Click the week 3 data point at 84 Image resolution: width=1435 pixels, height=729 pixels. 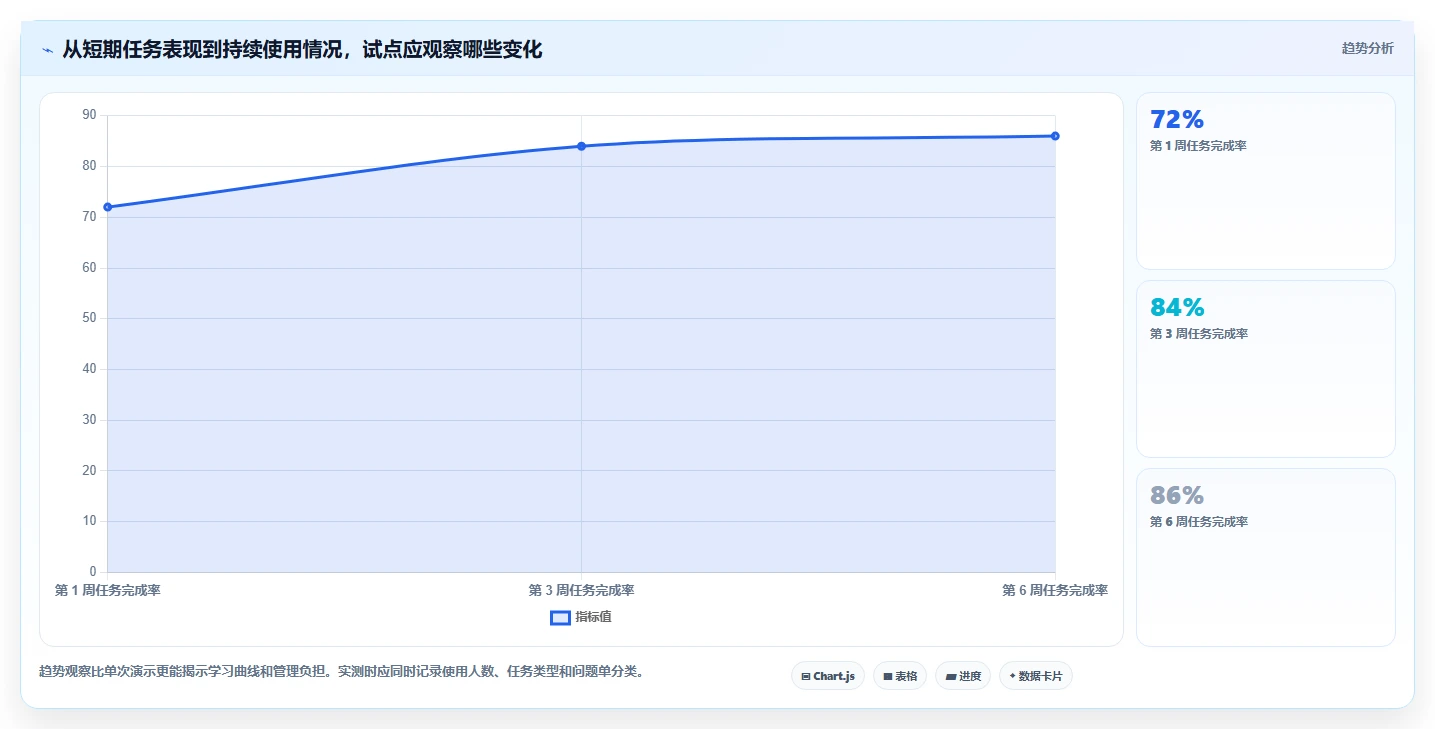(x=581, y=146)
